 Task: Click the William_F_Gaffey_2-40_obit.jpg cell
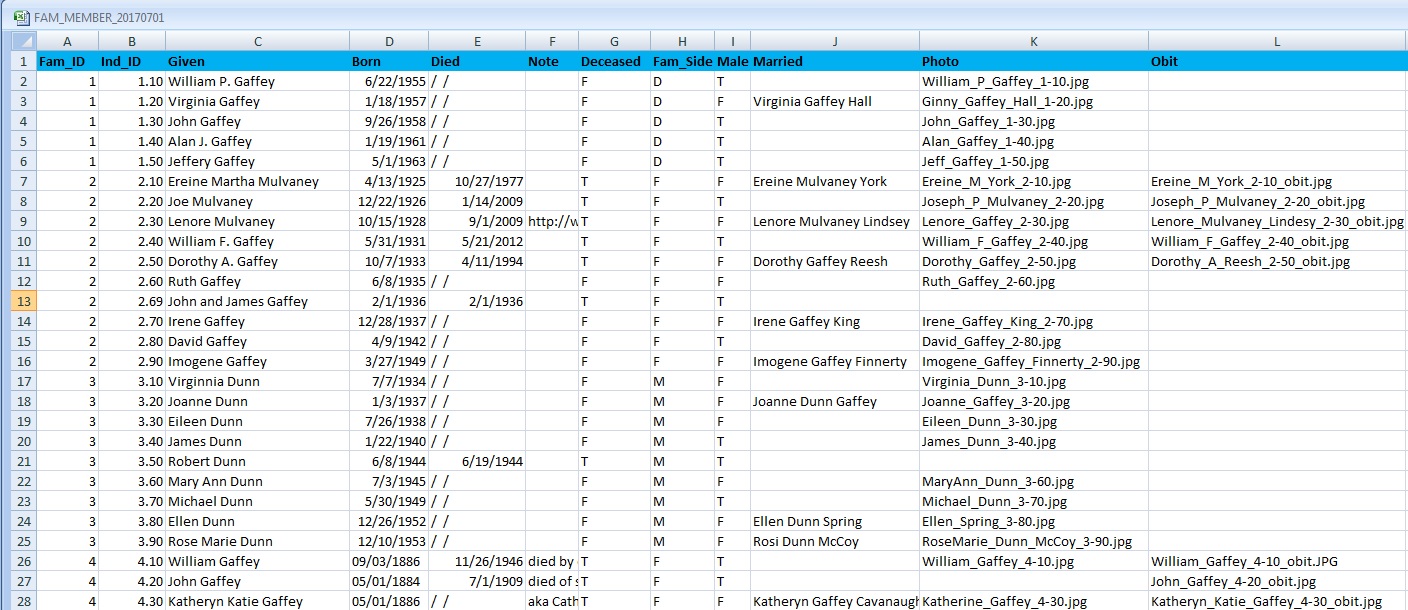click(1278, 241)
